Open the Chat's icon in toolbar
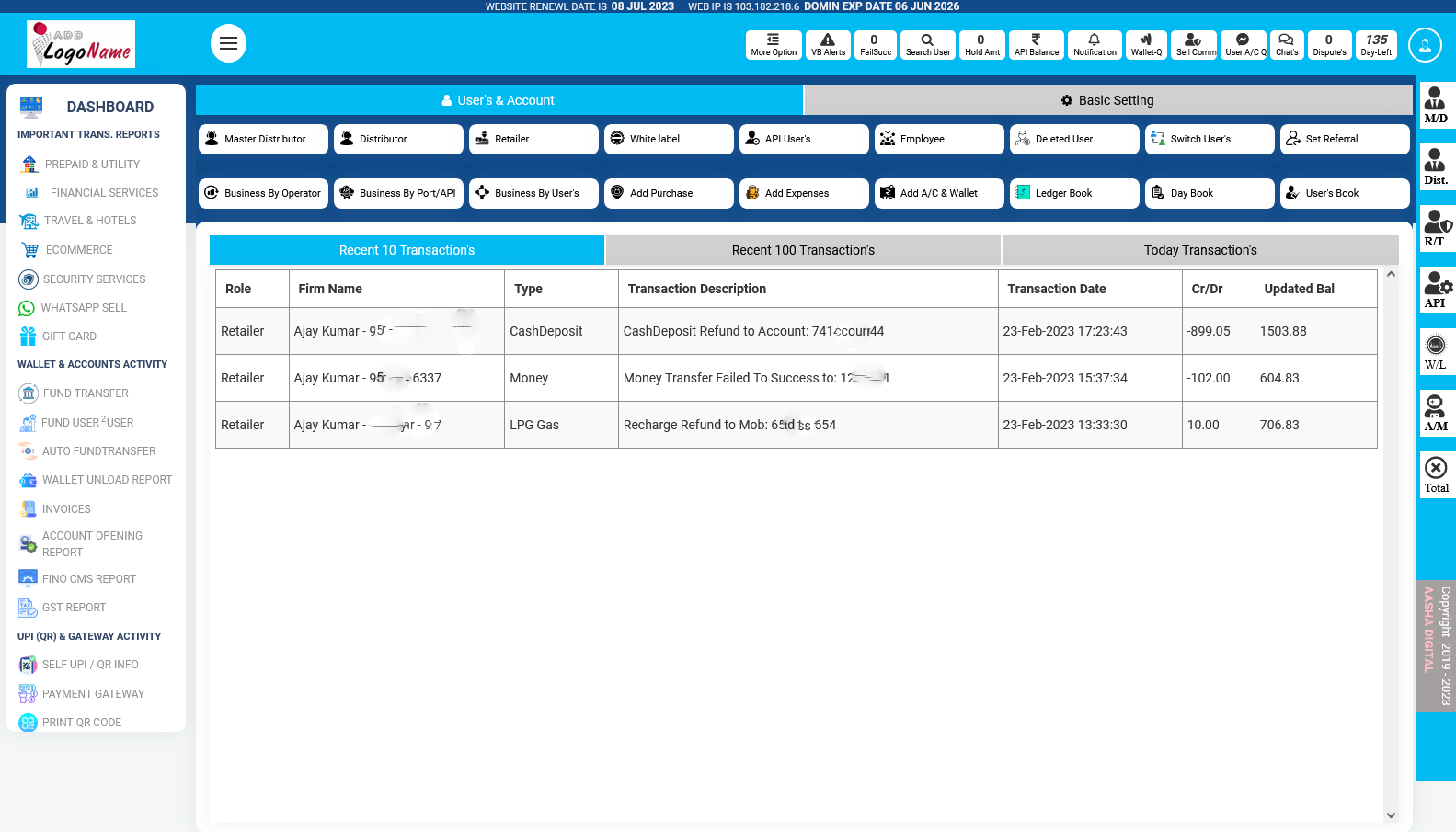The width and height of the screenshot is (1456, 832). click(x=1286, y=40)
